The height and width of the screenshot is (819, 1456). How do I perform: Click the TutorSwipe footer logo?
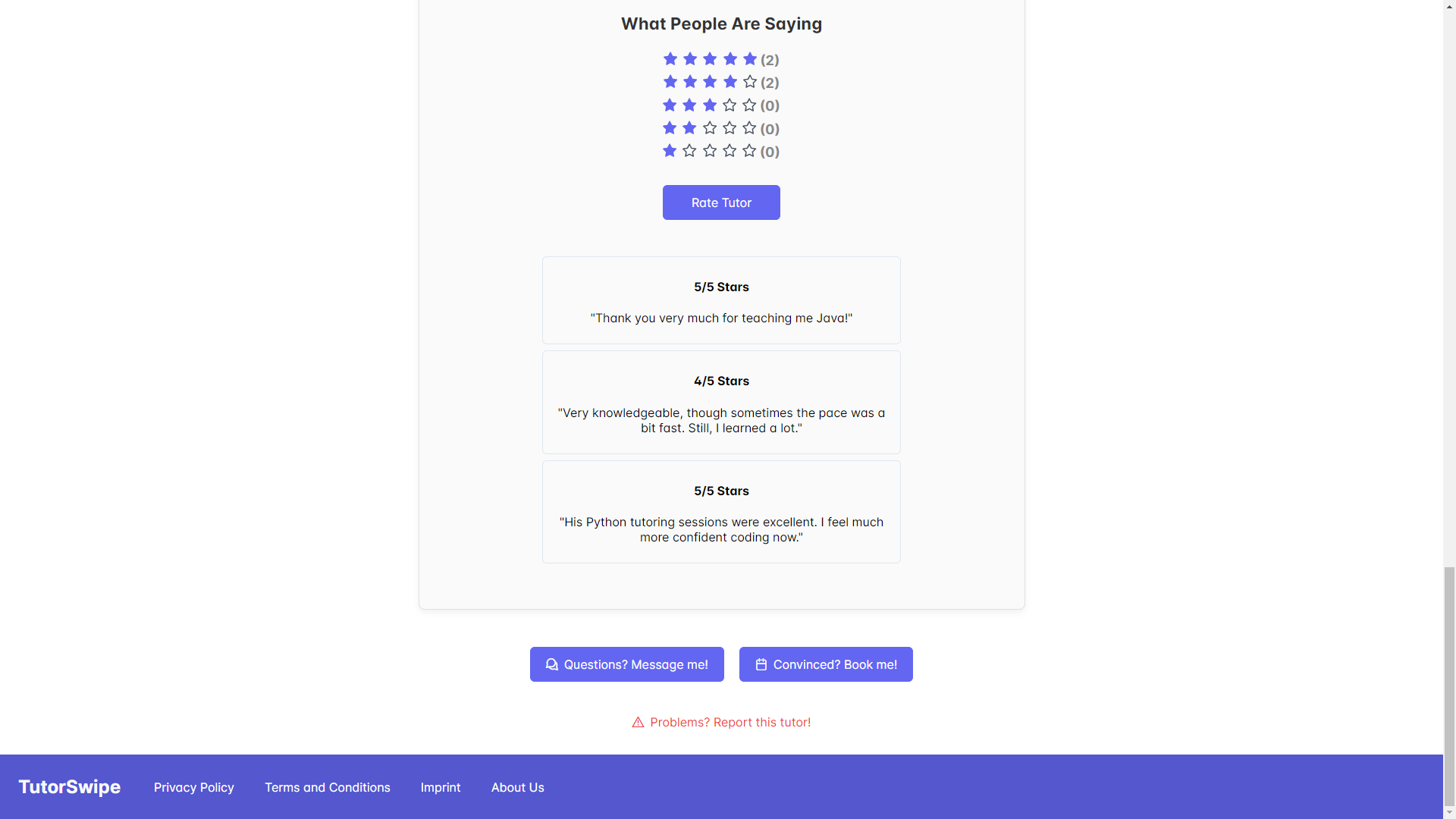tap(70, 787)
